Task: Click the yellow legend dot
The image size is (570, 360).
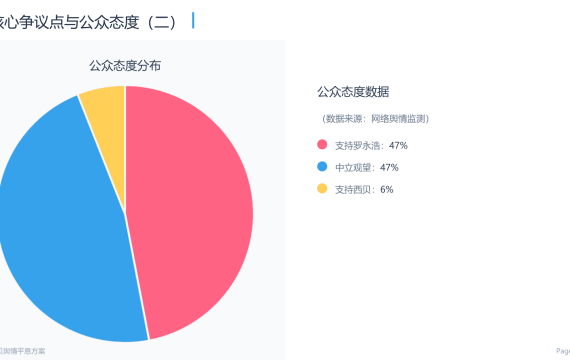Action: click(x=322, y=188)
